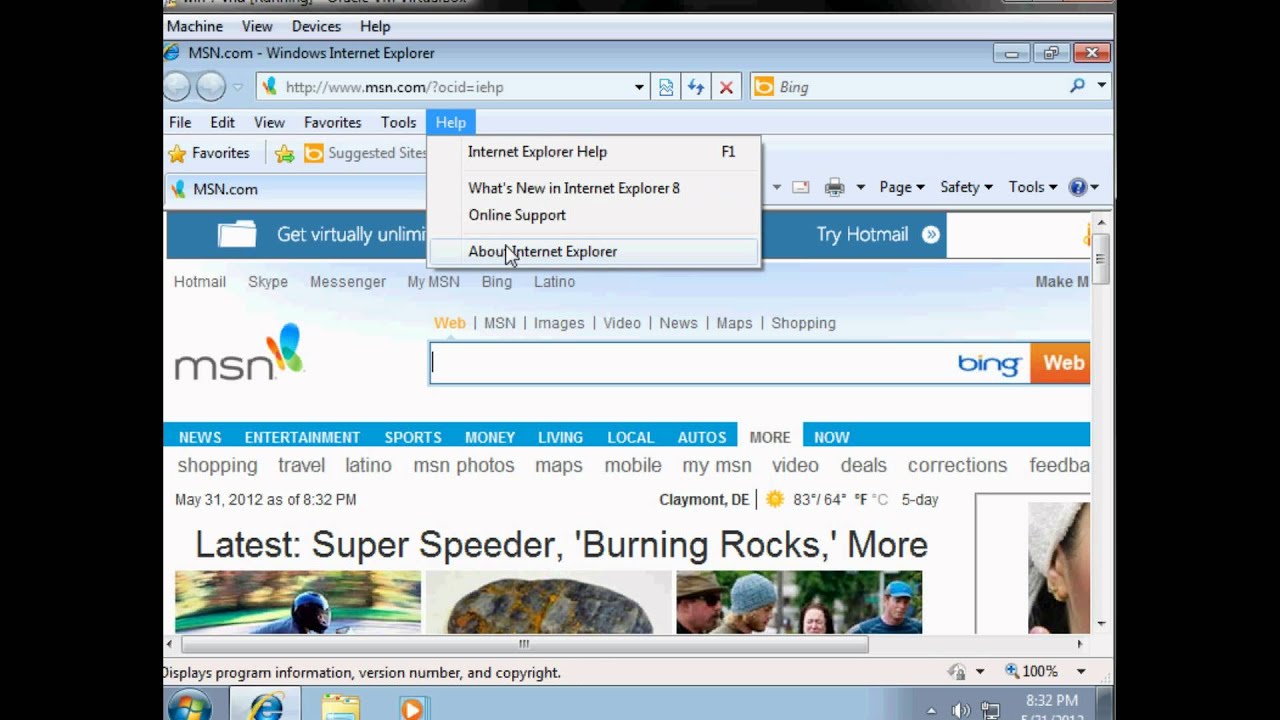
Task: Open the Skype link
Action: 268,282
